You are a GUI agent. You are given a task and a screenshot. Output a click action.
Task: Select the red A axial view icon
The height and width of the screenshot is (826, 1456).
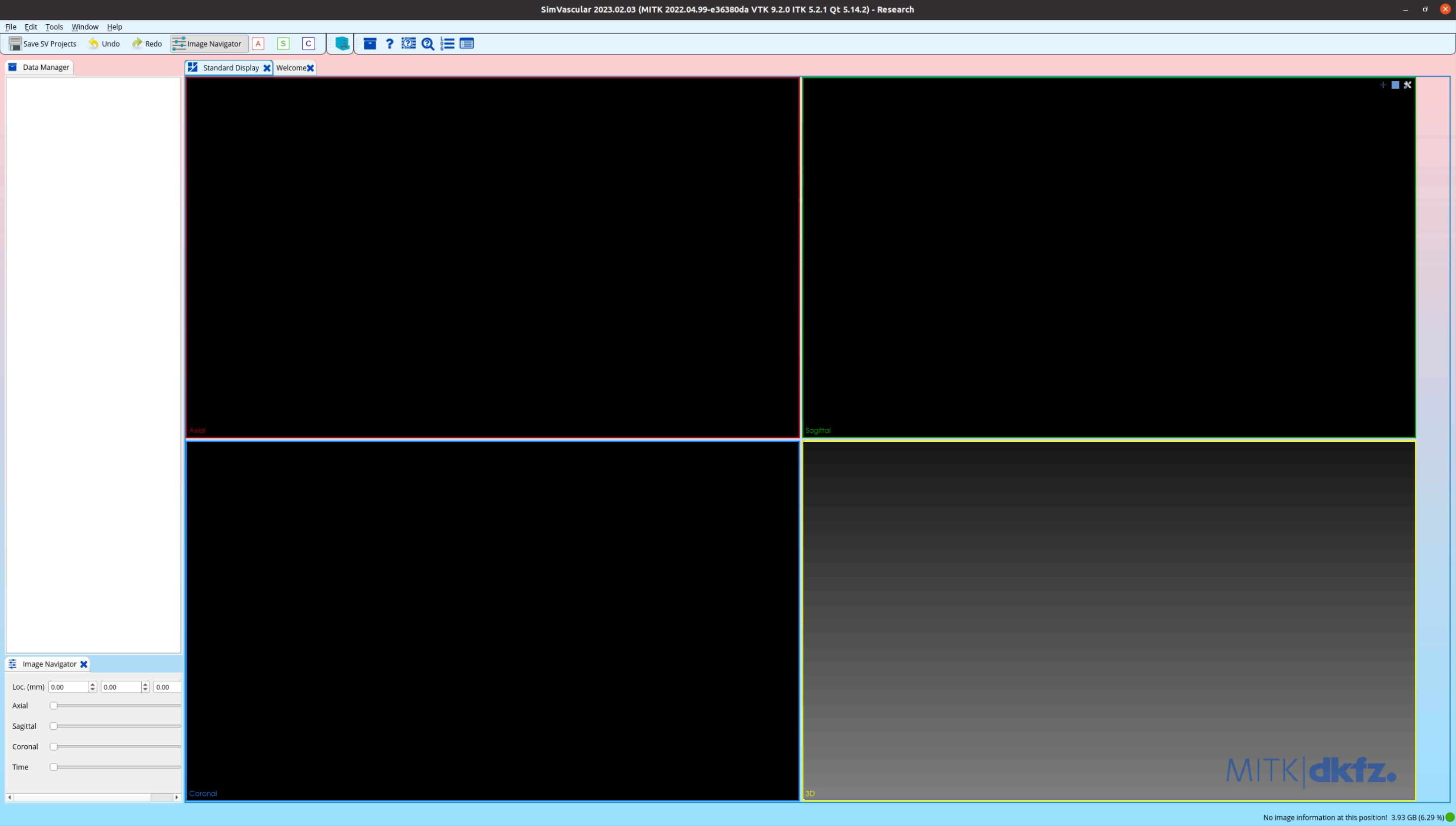tap(259, 44)
